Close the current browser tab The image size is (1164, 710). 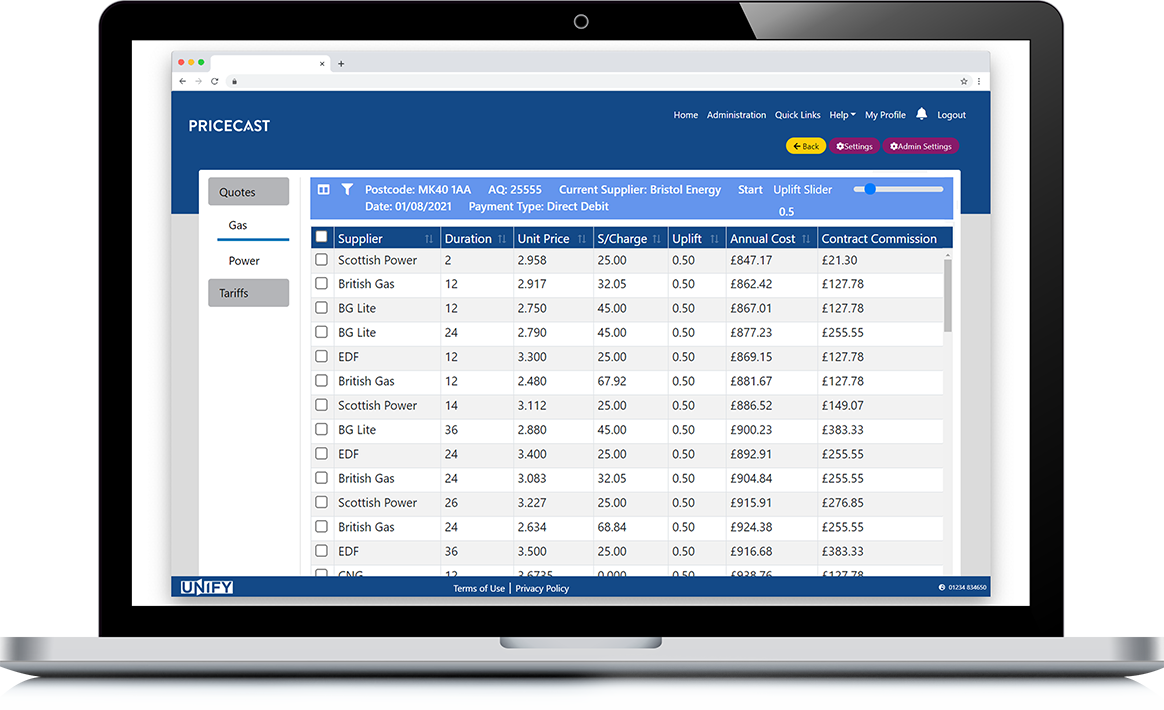coord(322,64)
